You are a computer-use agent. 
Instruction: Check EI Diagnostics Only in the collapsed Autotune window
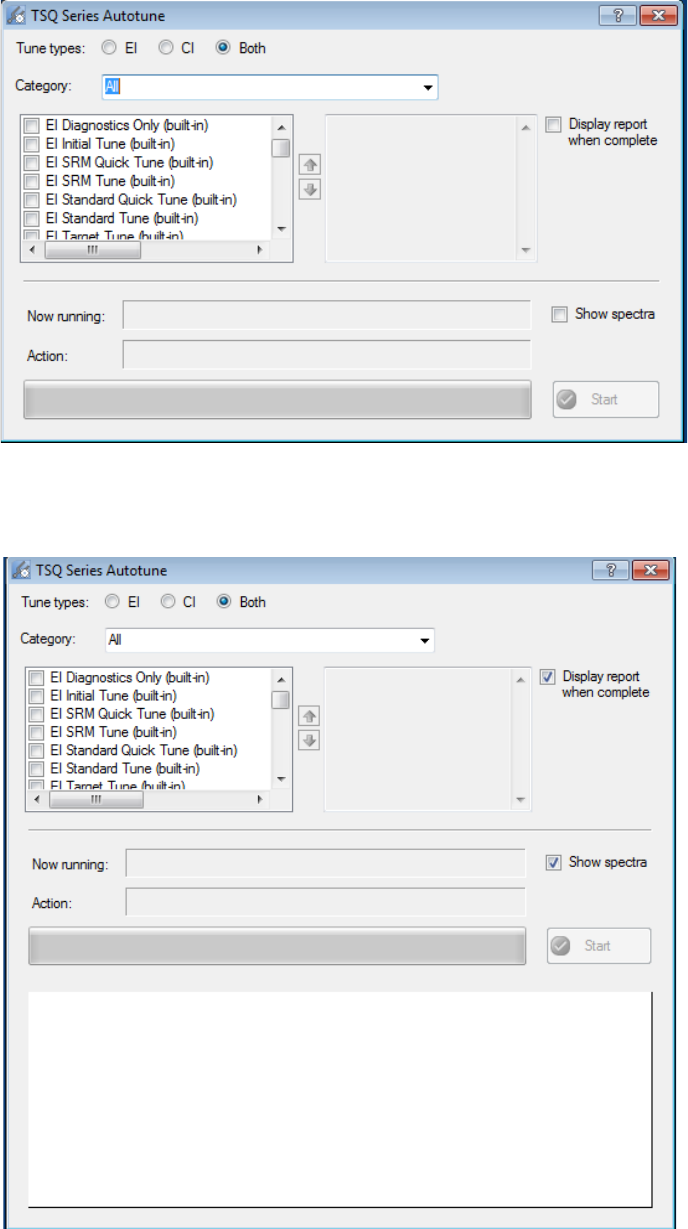32,126
